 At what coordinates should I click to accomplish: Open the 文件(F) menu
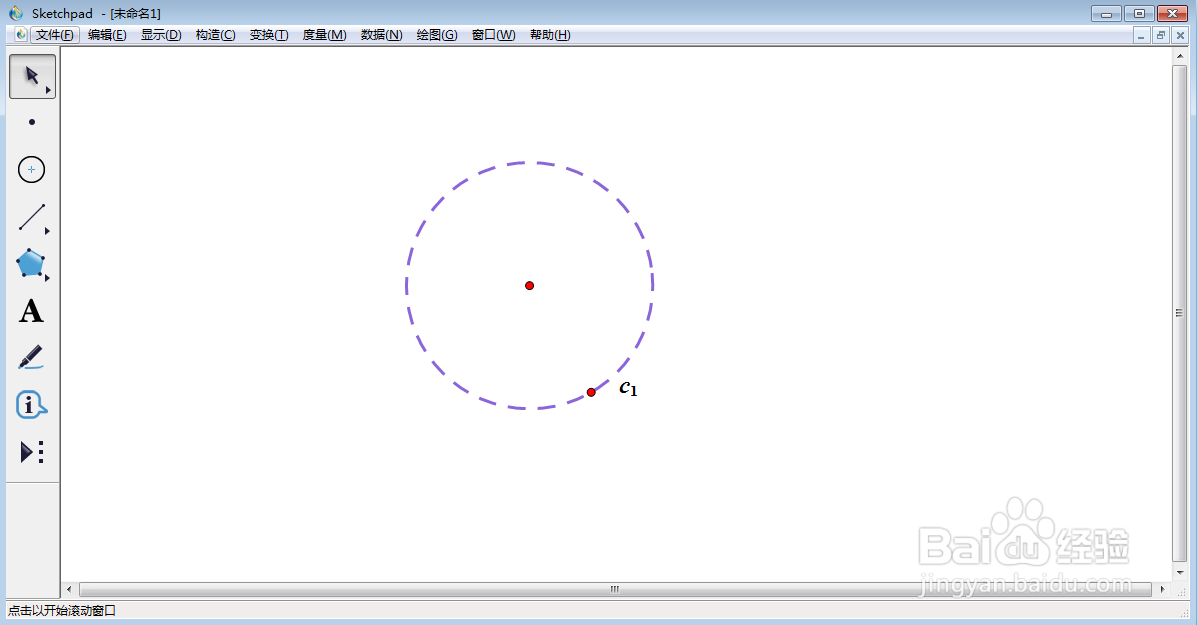55,35
